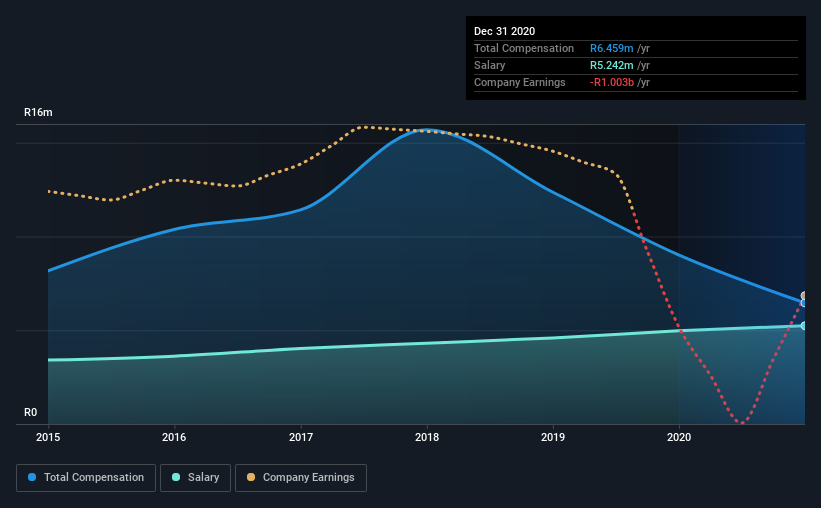Click the R6.459m total compensation value
821x508 pixels.
tap(612, 48)
